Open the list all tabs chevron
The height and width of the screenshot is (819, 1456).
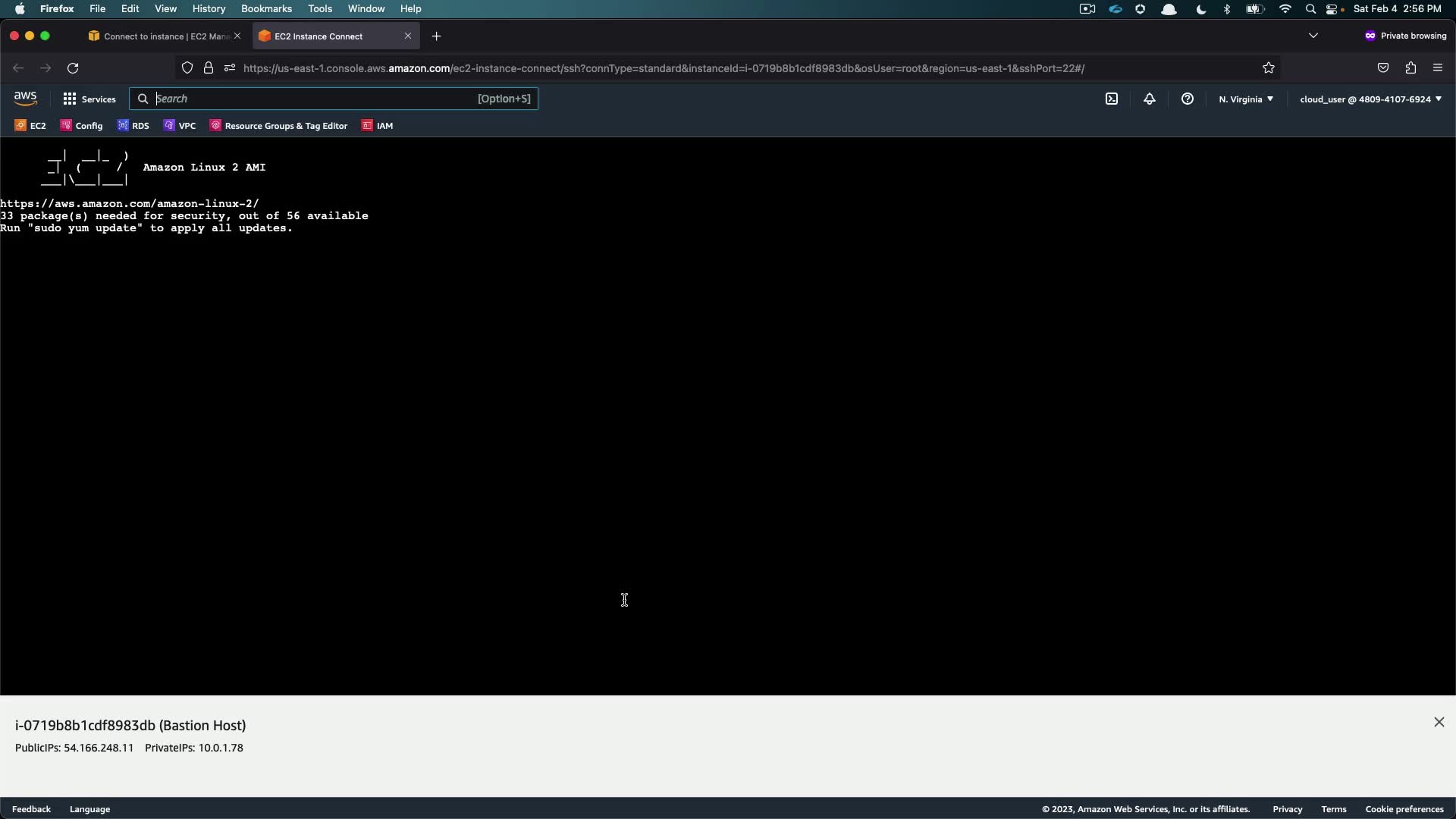click(x=1313, y=36)
